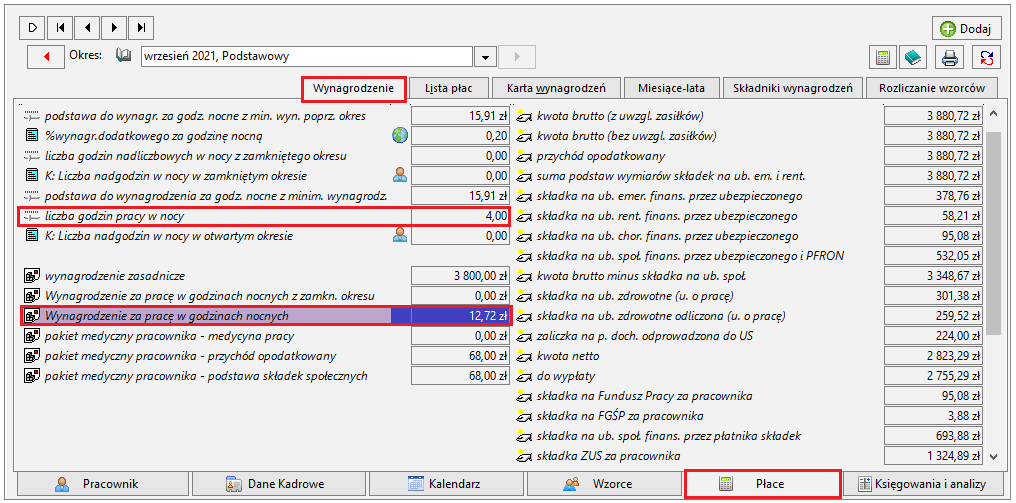Click the liczba godzin pracy w nocy value
The height and width of the screenshot is (503, 1016).
460,216
